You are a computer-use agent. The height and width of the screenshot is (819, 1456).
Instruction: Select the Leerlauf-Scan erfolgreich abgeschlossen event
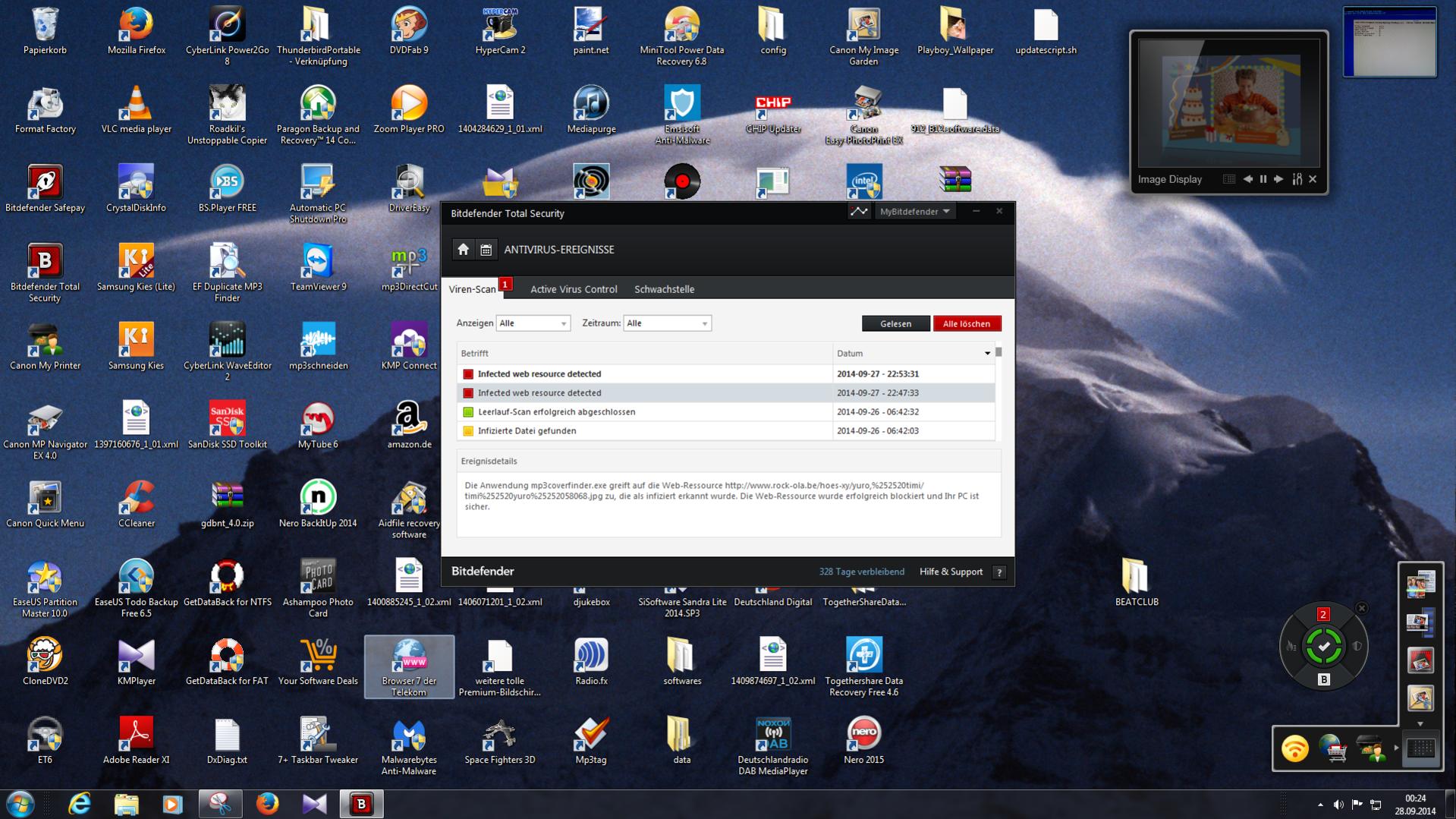[726, 412]
